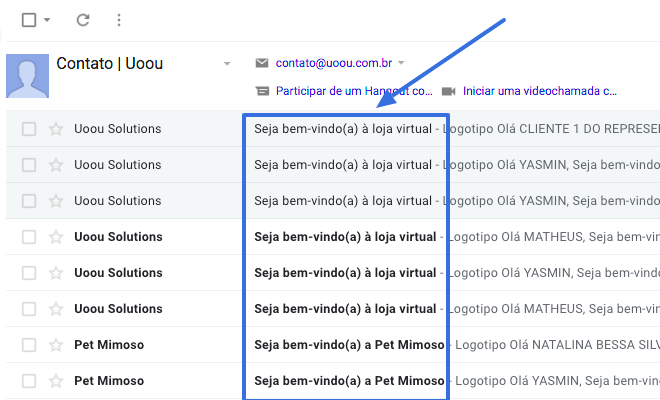This screenshot has height=400, width=660.
Task: Tick the select-all checkbox in toolbar
Action: point(29,20)
